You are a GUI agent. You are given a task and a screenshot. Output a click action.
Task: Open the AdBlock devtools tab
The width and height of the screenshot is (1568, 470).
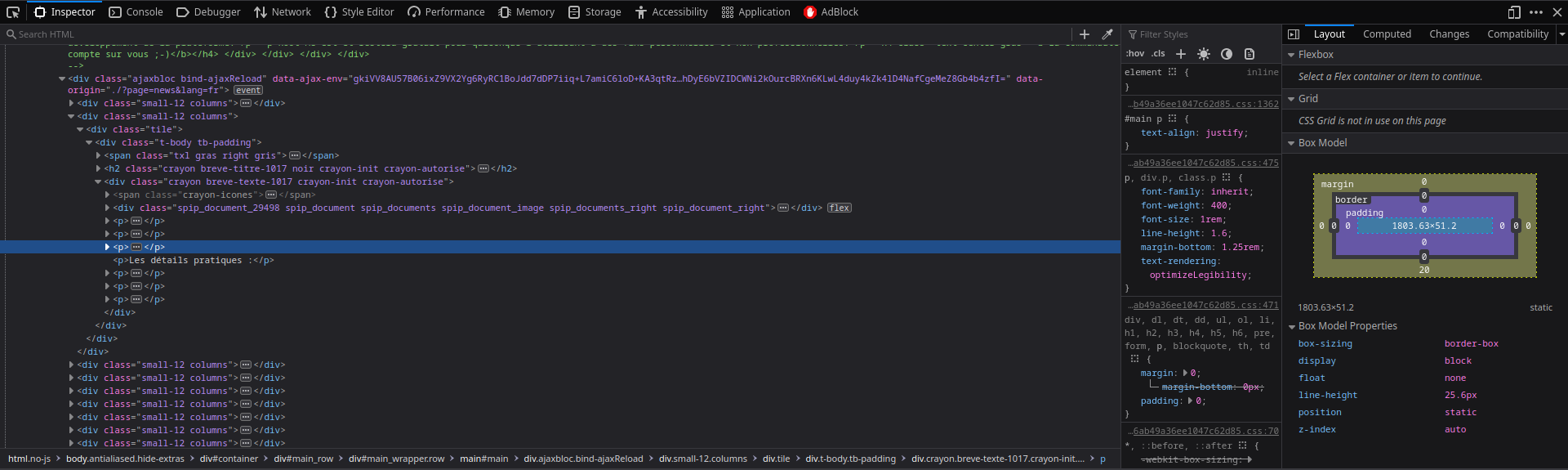(x=831, y=12)
